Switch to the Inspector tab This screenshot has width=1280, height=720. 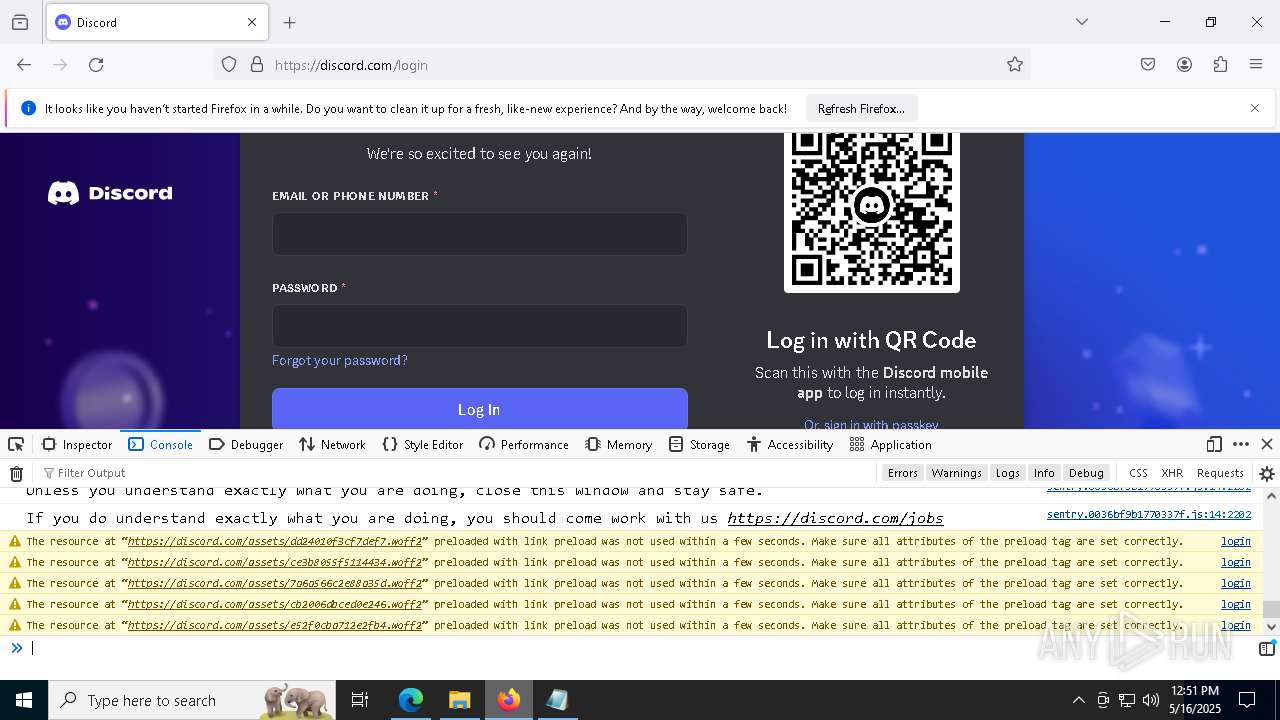click(77, 445)
